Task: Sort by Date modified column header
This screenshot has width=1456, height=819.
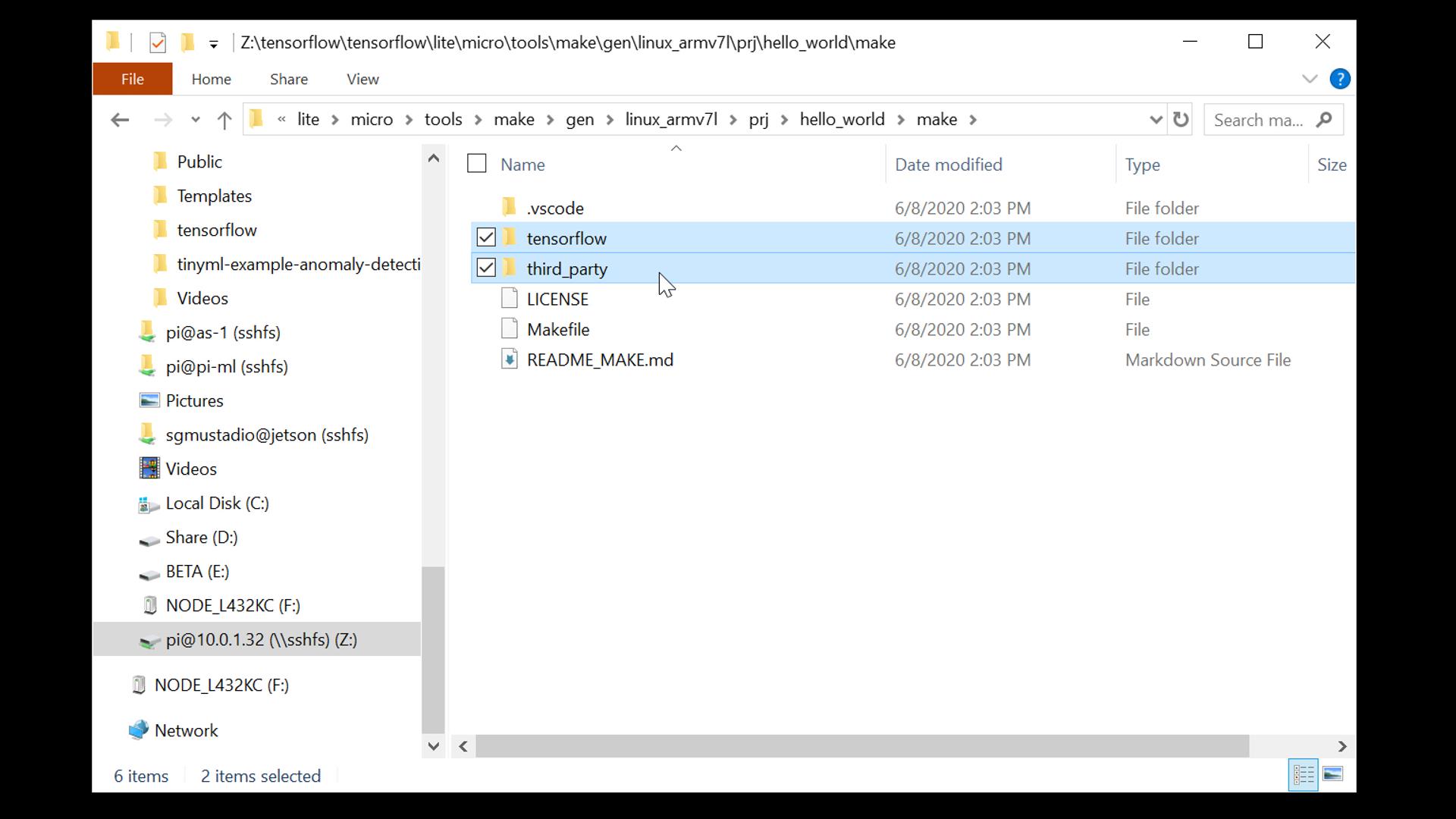Action: pyautogui.click(x=948, y=165)
